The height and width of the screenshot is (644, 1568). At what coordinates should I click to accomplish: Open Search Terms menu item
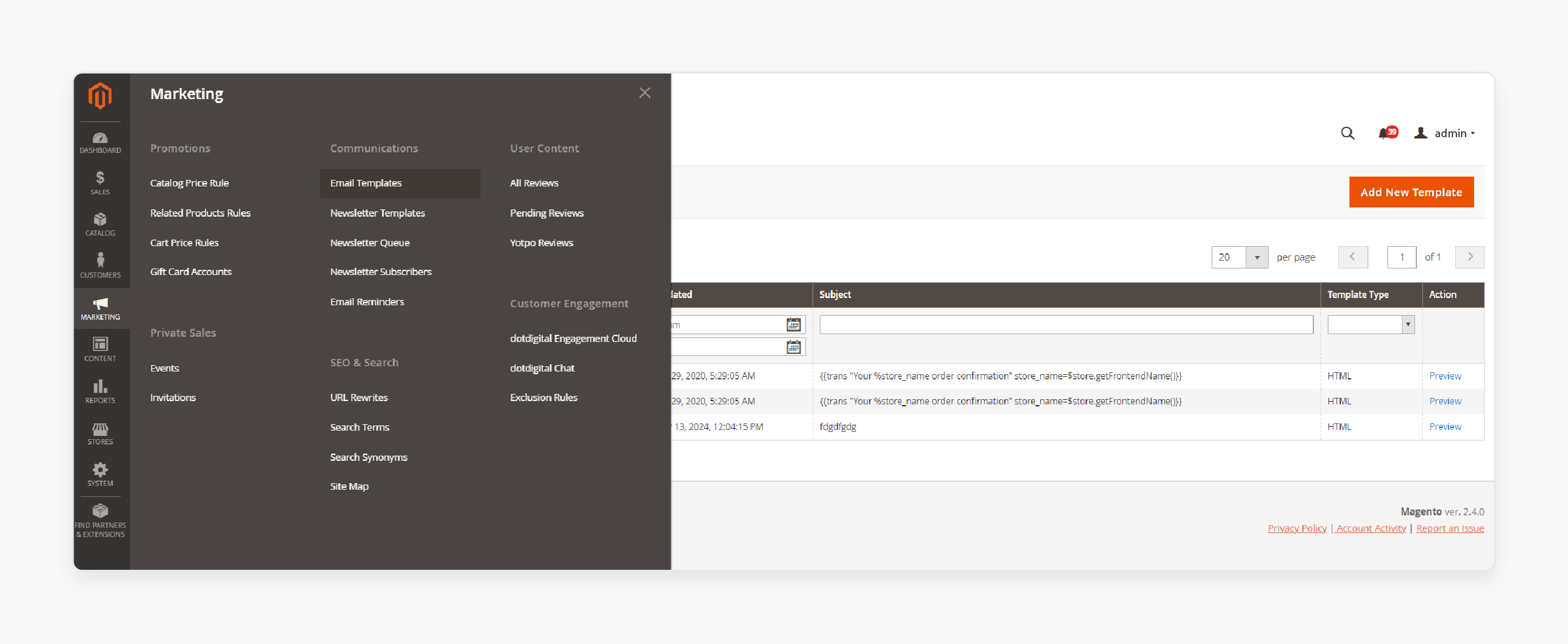click(360, 427)
